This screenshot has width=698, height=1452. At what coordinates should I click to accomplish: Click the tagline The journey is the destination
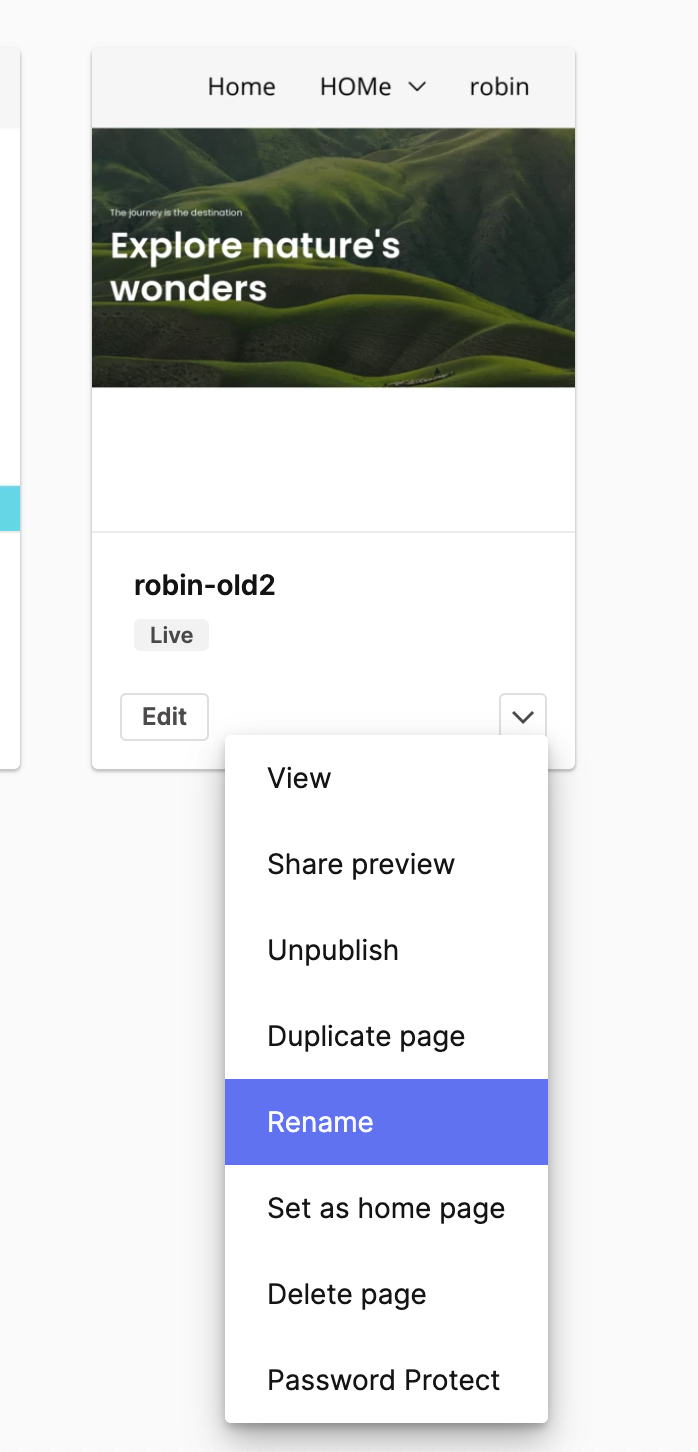(176, 212)
